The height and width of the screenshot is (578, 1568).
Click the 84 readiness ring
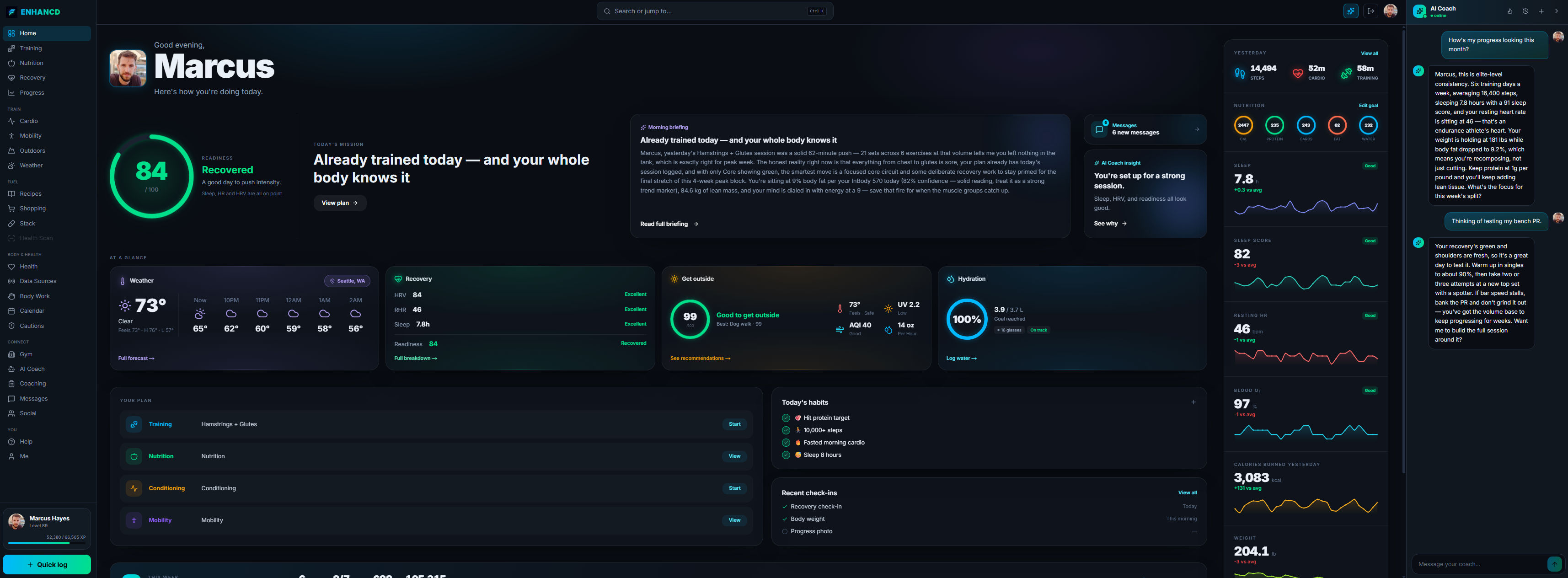pos(151,176)
